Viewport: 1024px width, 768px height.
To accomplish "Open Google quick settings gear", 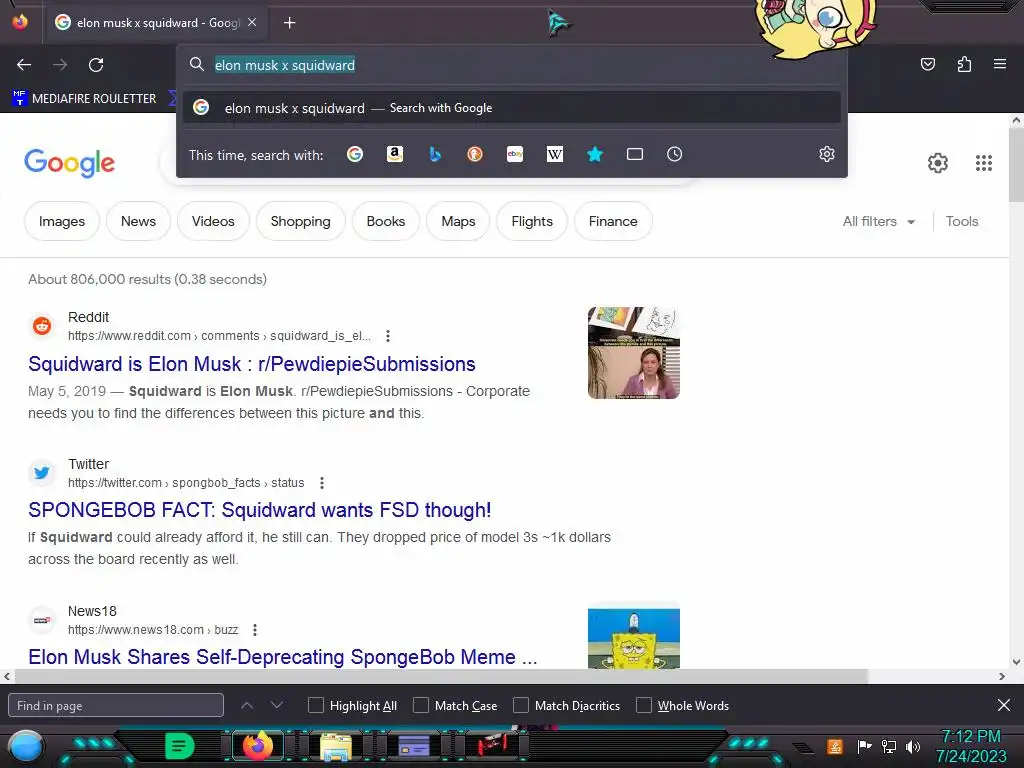I will (x=938, y=163).
